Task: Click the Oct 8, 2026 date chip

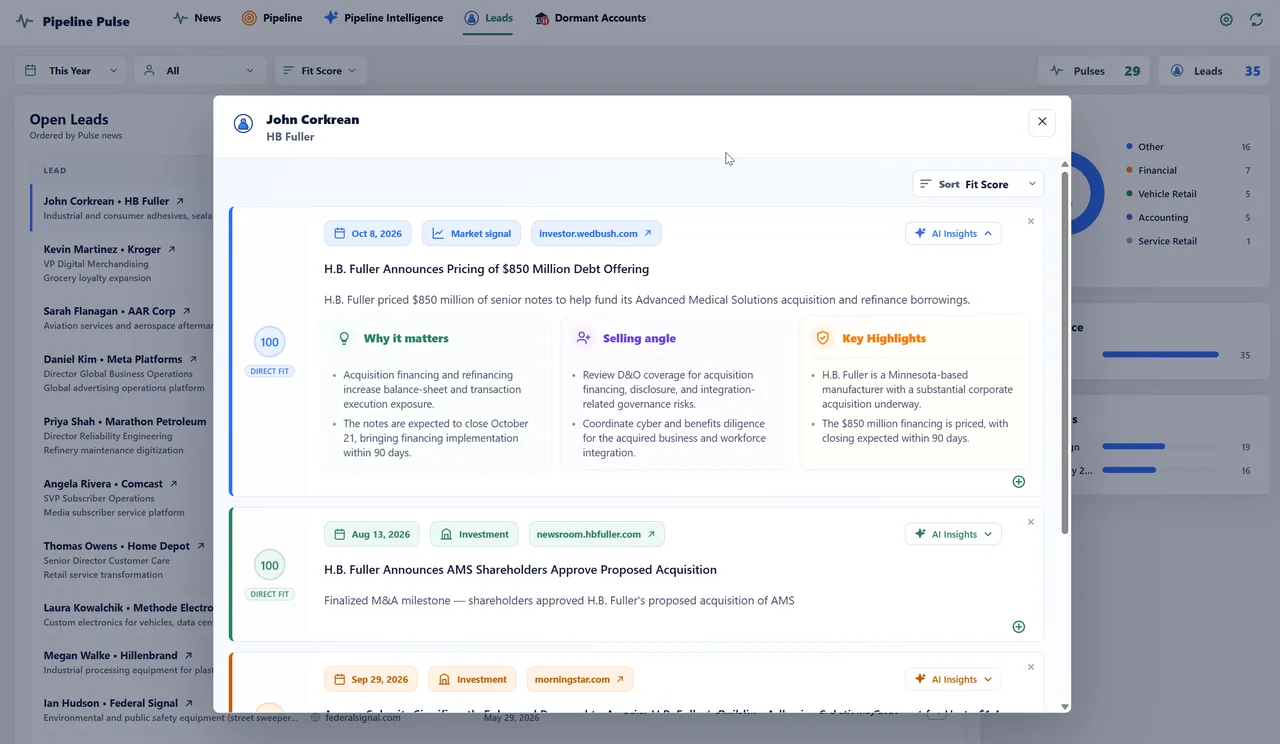Action: (x=368, y=233)
